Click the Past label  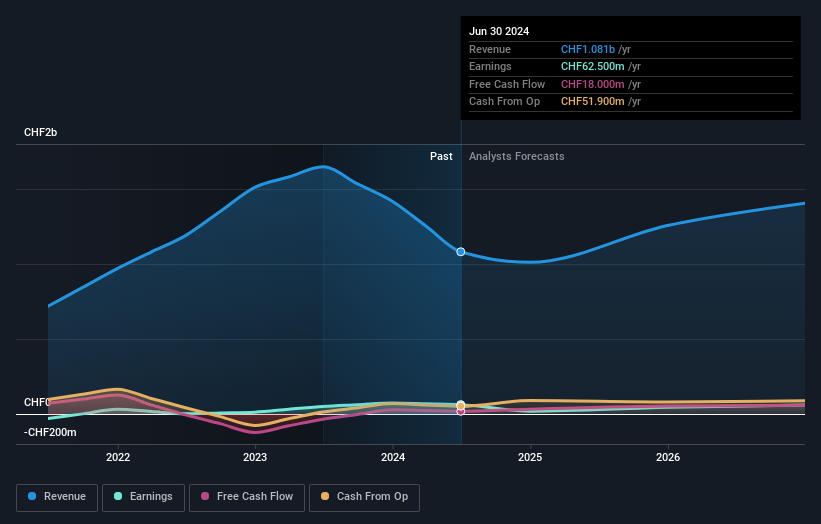[x=441, y=156]
